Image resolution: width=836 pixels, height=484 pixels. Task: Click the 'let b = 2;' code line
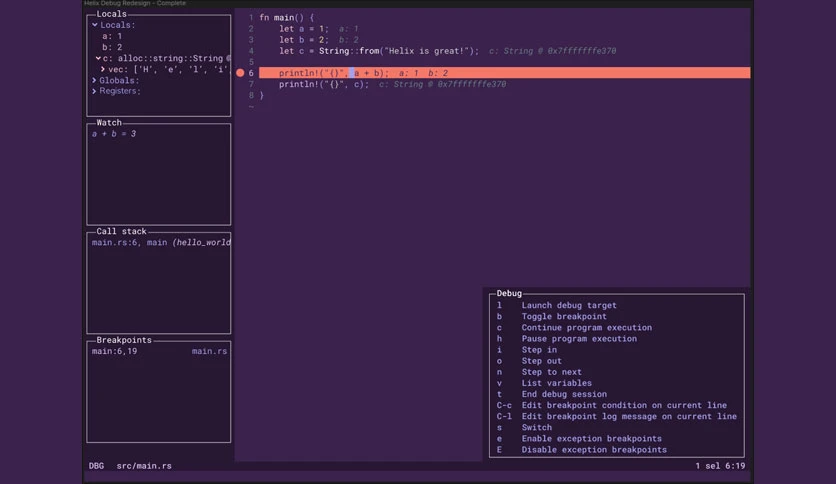tap(304, 40)
